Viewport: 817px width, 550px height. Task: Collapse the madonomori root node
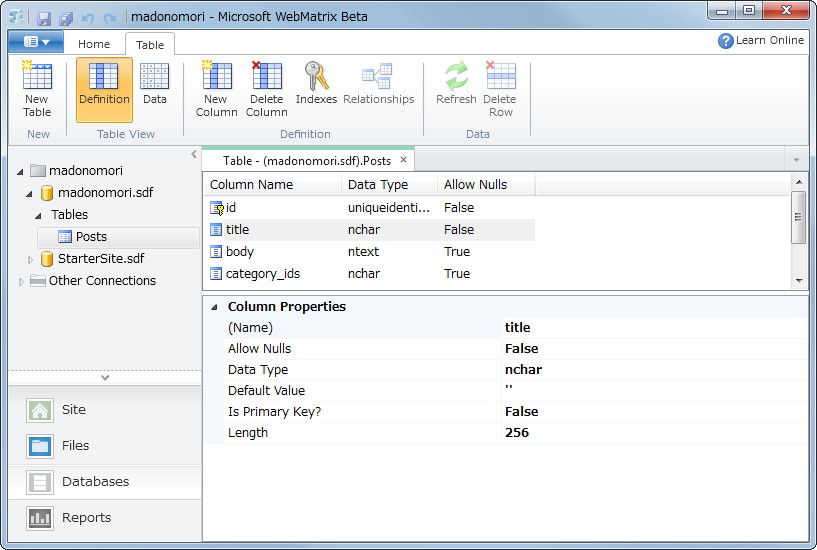pos(20,171)
